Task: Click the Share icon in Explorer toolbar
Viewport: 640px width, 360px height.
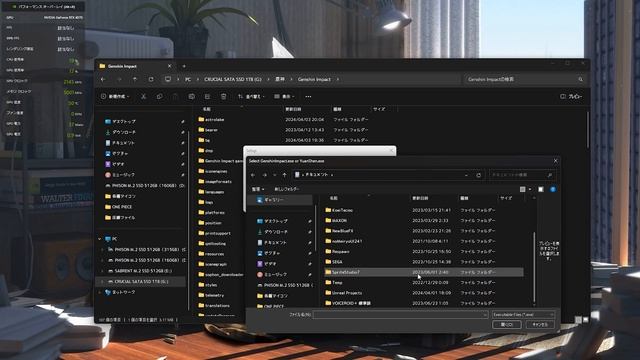Action: 207,97
